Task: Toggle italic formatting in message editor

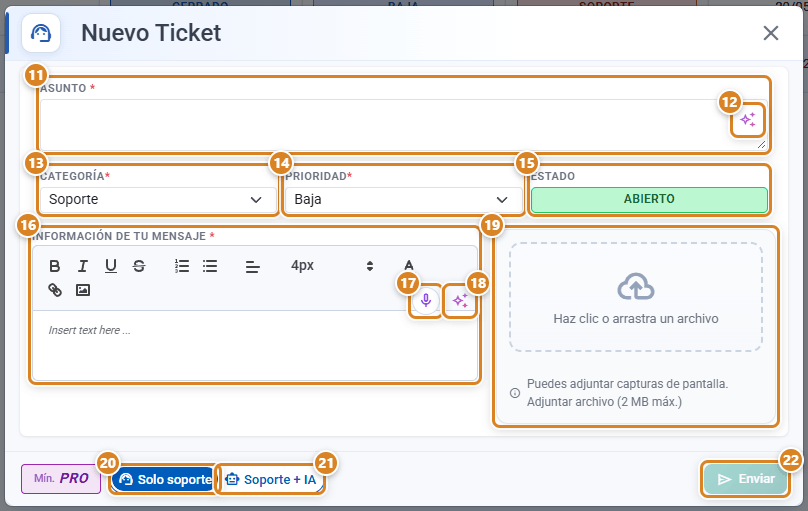Action: (82, 266)
